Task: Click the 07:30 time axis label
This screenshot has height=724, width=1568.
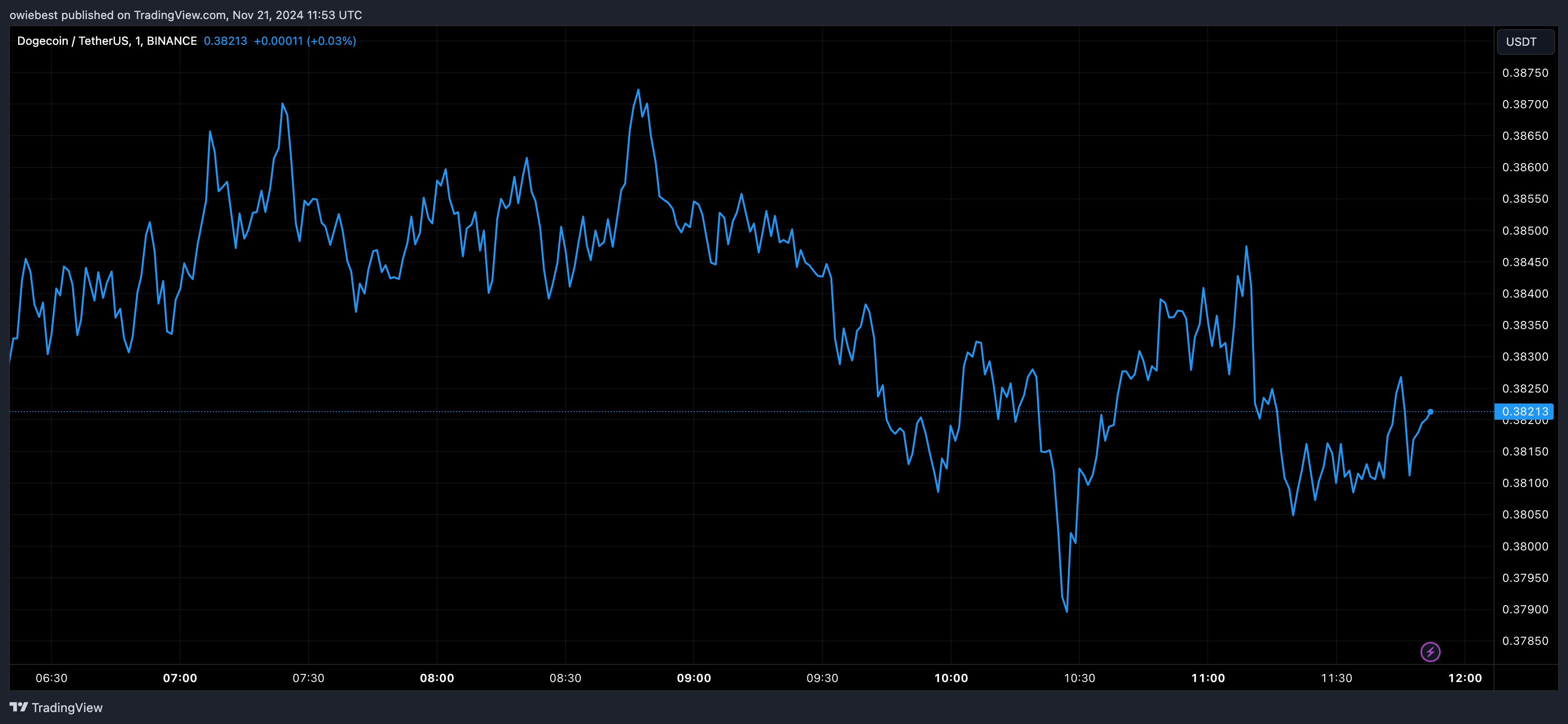Action: click(x=309, y=678)
